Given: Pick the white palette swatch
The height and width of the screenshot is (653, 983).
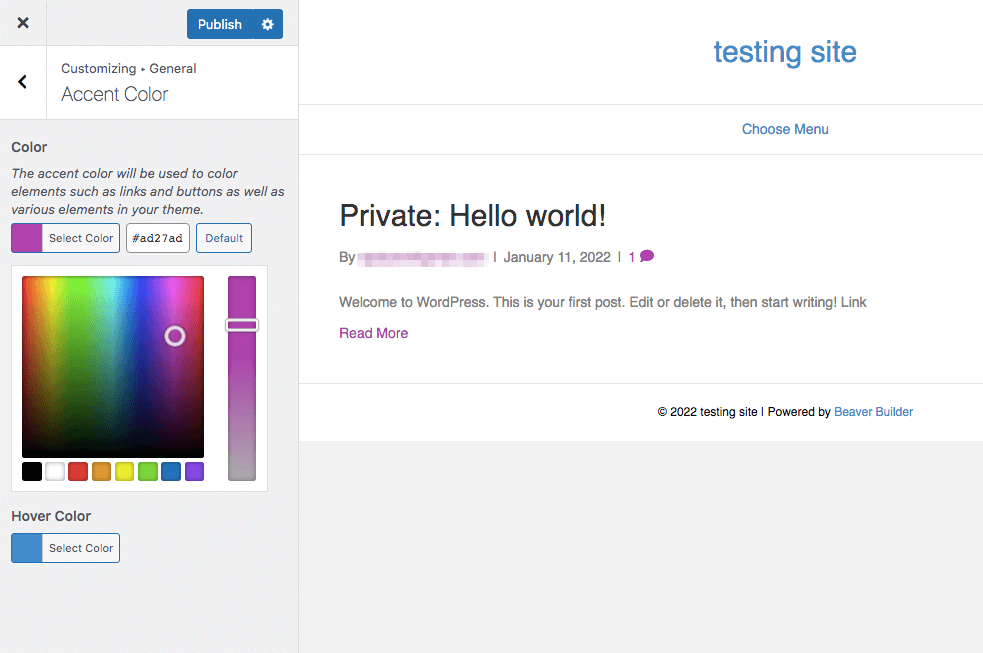Looking at the screenshot, I should (x=55, y=471).
